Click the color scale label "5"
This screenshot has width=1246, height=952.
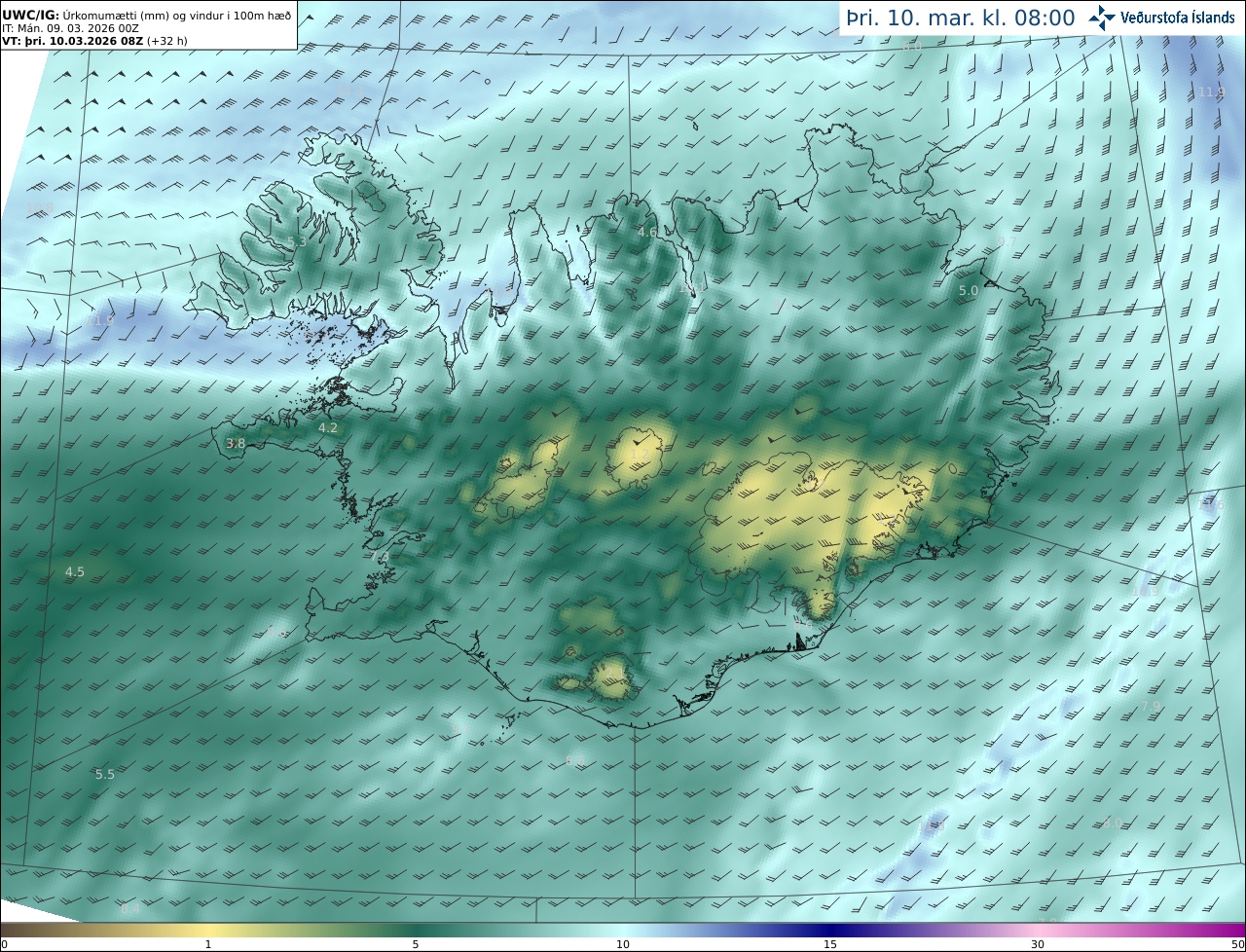[x=416, y=944]
